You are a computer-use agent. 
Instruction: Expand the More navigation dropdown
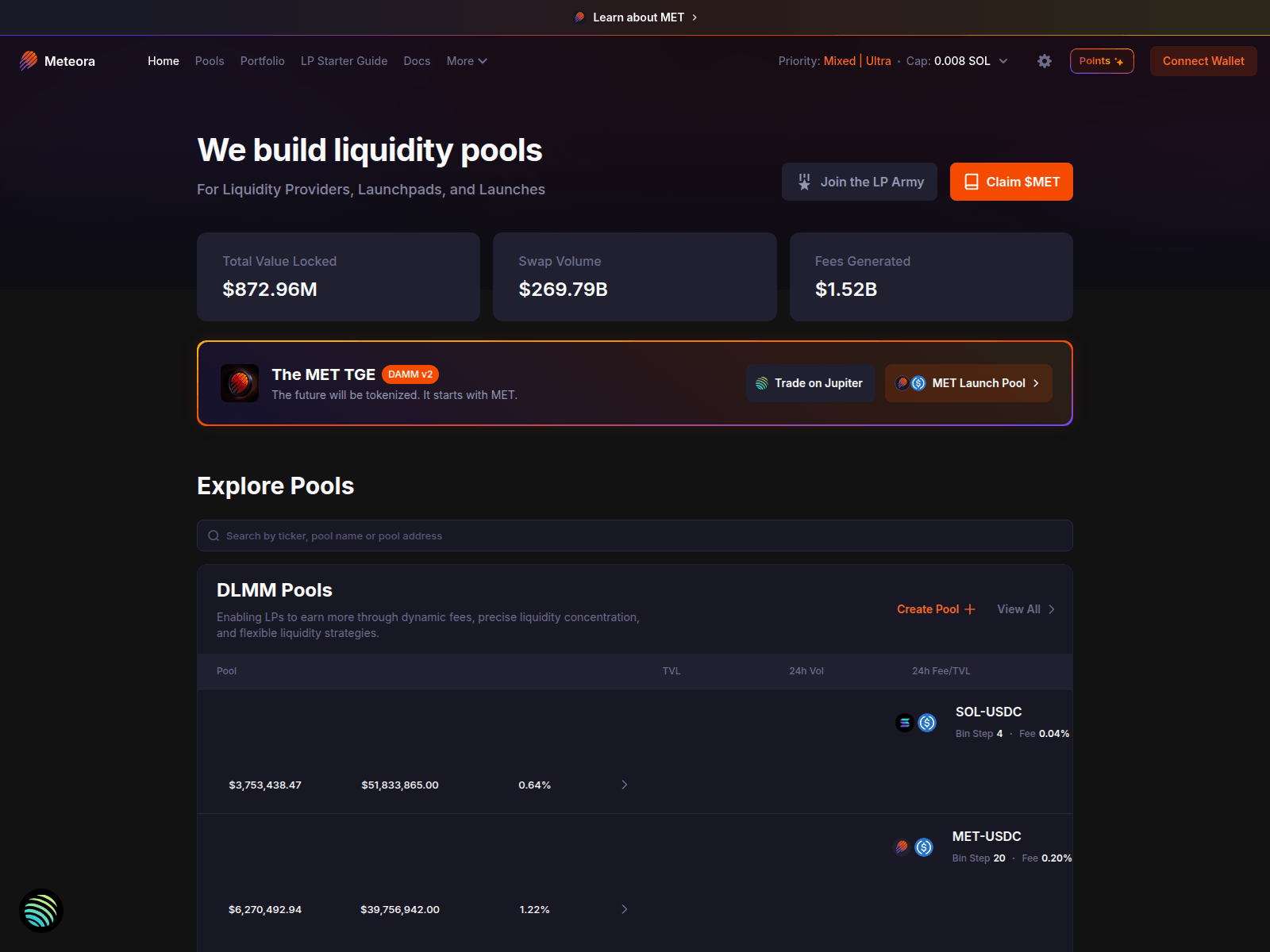(467, 61)
